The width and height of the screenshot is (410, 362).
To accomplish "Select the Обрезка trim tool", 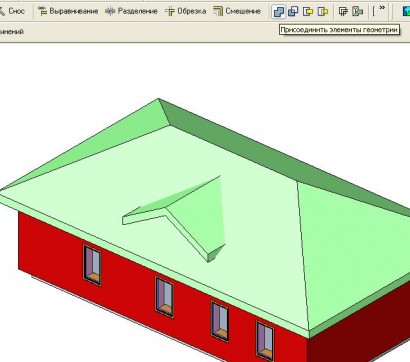I will [185, 11].
